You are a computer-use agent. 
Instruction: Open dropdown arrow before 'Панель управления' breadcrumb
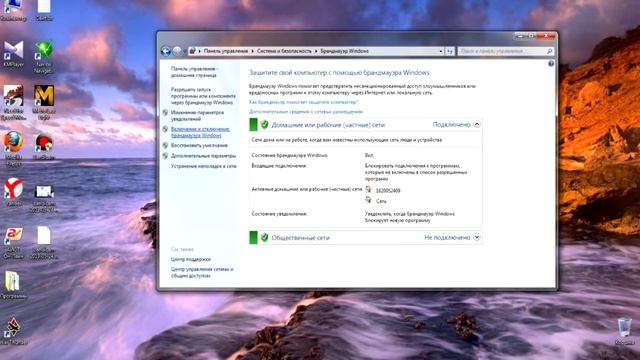tap(200, 51)
